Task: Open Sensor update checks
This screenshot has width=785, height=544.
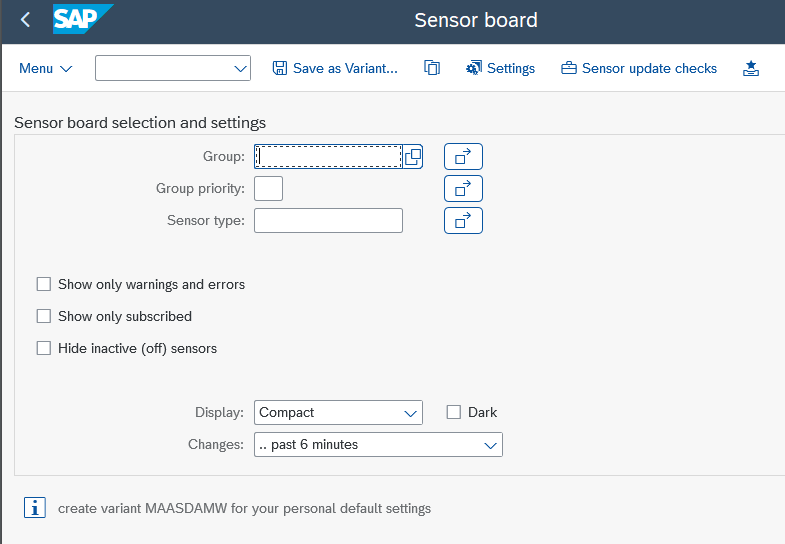Action: 639,68
